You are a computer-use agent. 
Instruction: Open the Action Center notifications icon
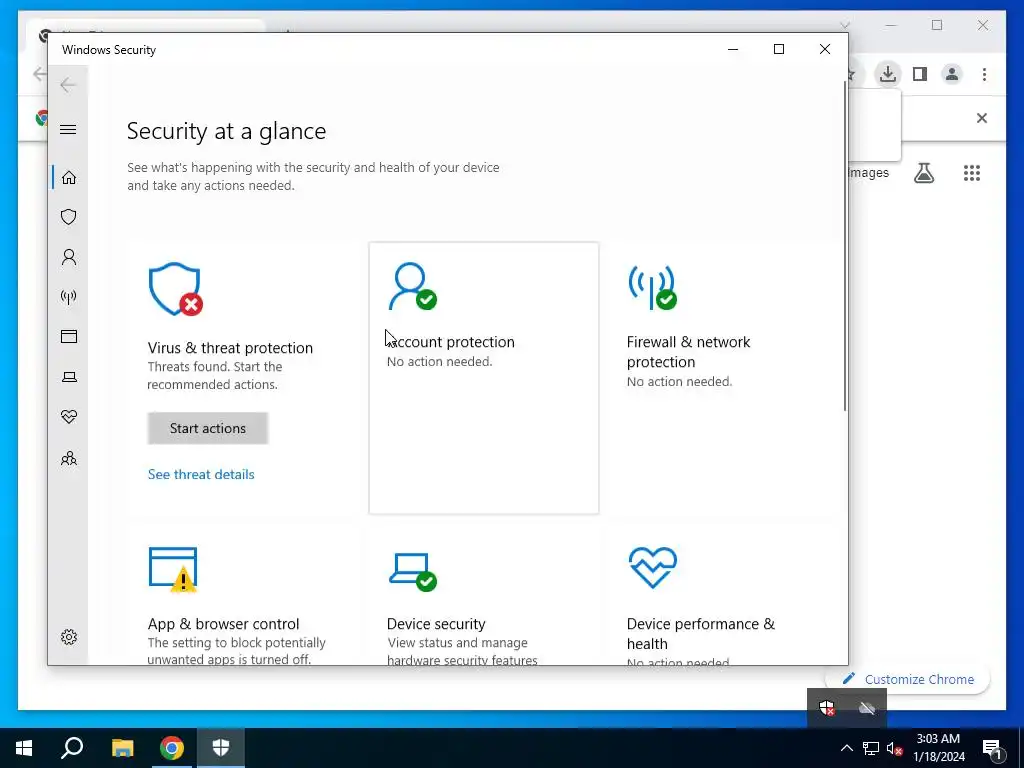993,749
